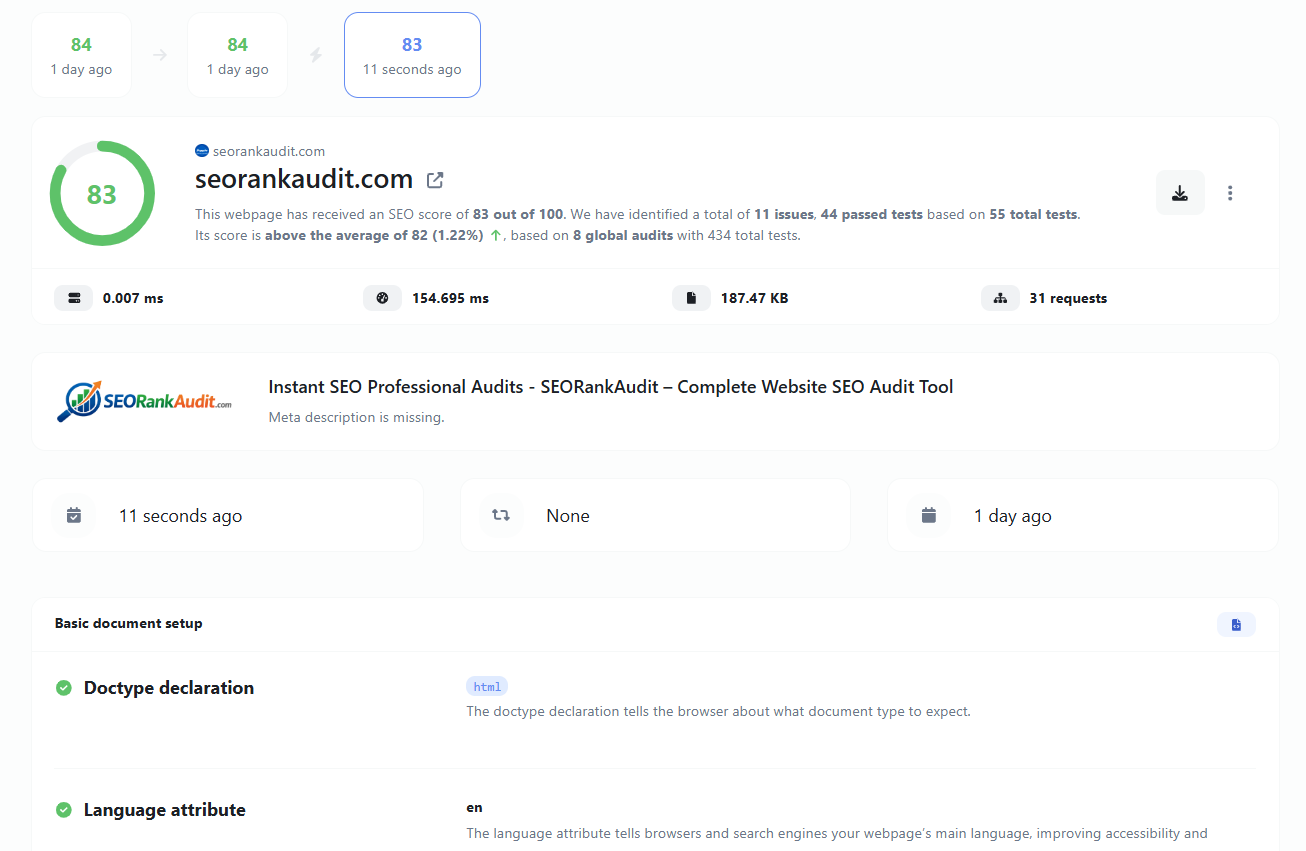Click the html badge under Doctype declaration
This screenshot has width=1306, height=851.
click(x=487, y=686)
